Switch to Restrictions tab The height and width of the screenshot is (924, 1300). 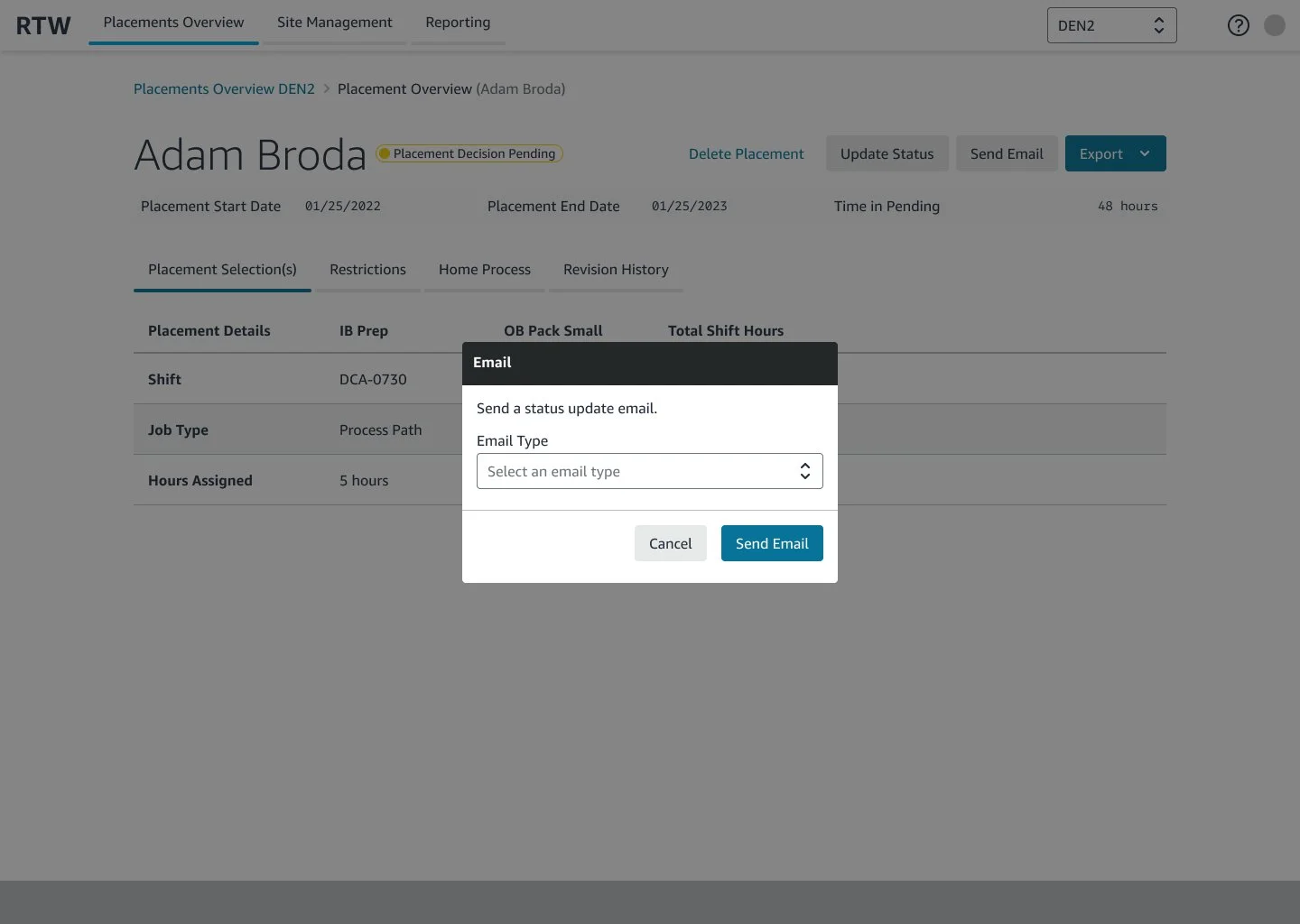pyautogui.click(x=367, y=270)
